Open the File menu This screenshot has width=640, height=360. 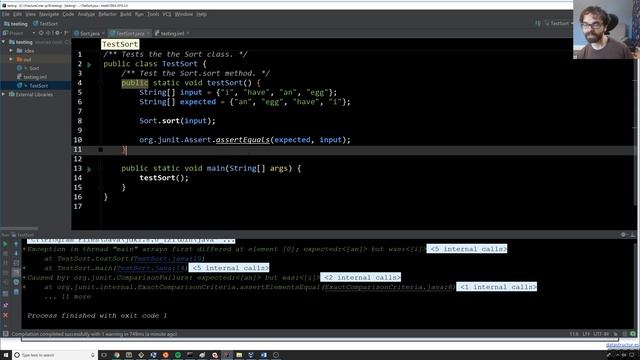[6, 14]
